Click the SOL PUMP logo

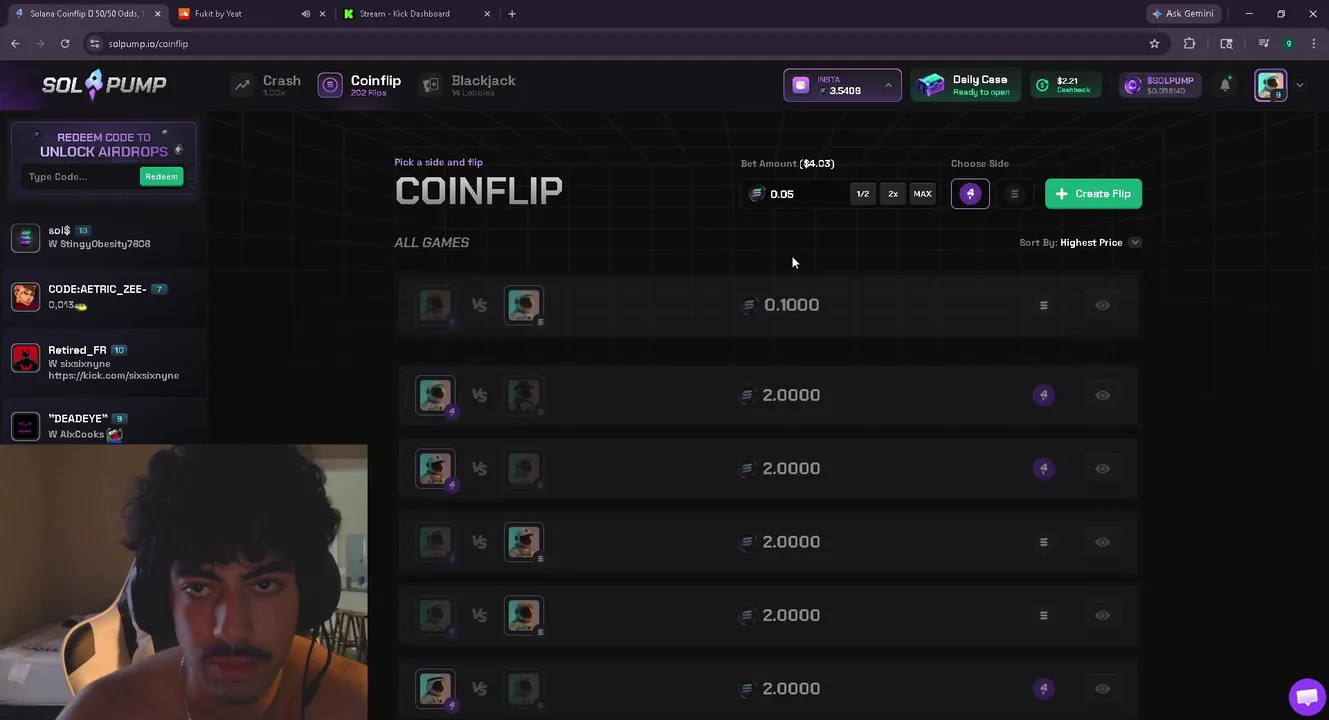click(x=104, y=85)
